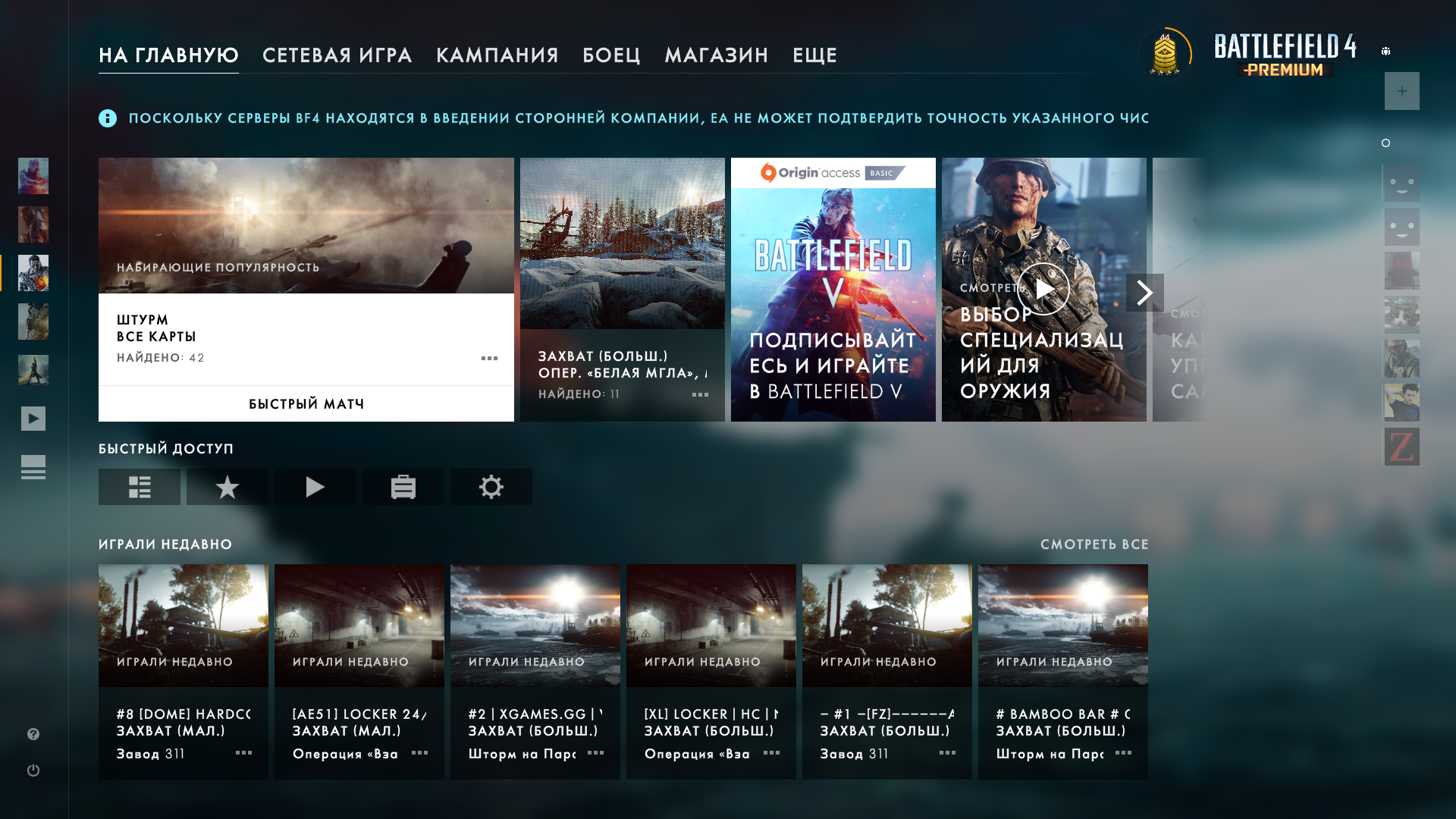Open favorites star quick access icon
This screenshot has height=819, width=1456.
click(x=227, y=487)
